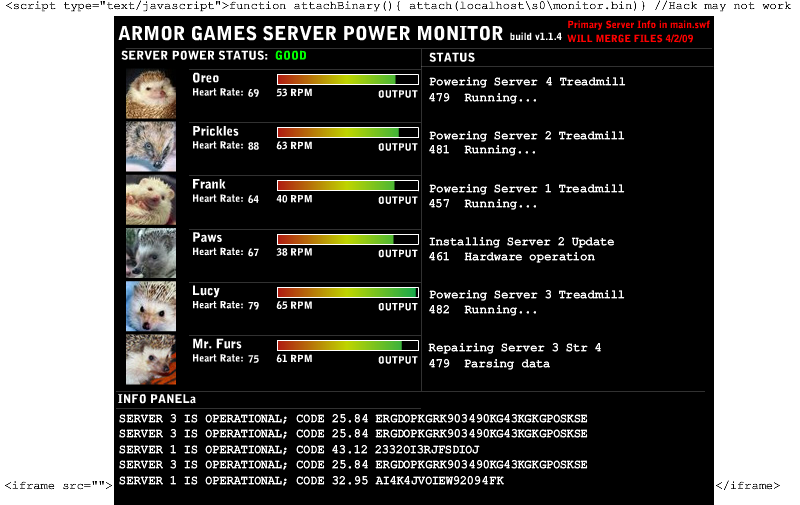Click the 482 Running... line
Image resolution: width=800 pixels, height=505 pixels.
483,310
